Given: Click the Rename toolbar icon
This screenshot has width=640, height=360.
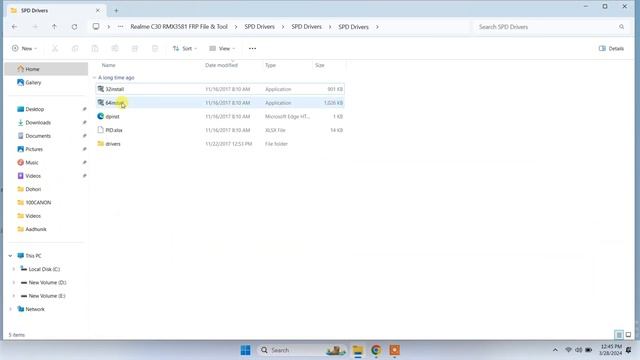Looking at the screenshot, I should click(115, 49).
